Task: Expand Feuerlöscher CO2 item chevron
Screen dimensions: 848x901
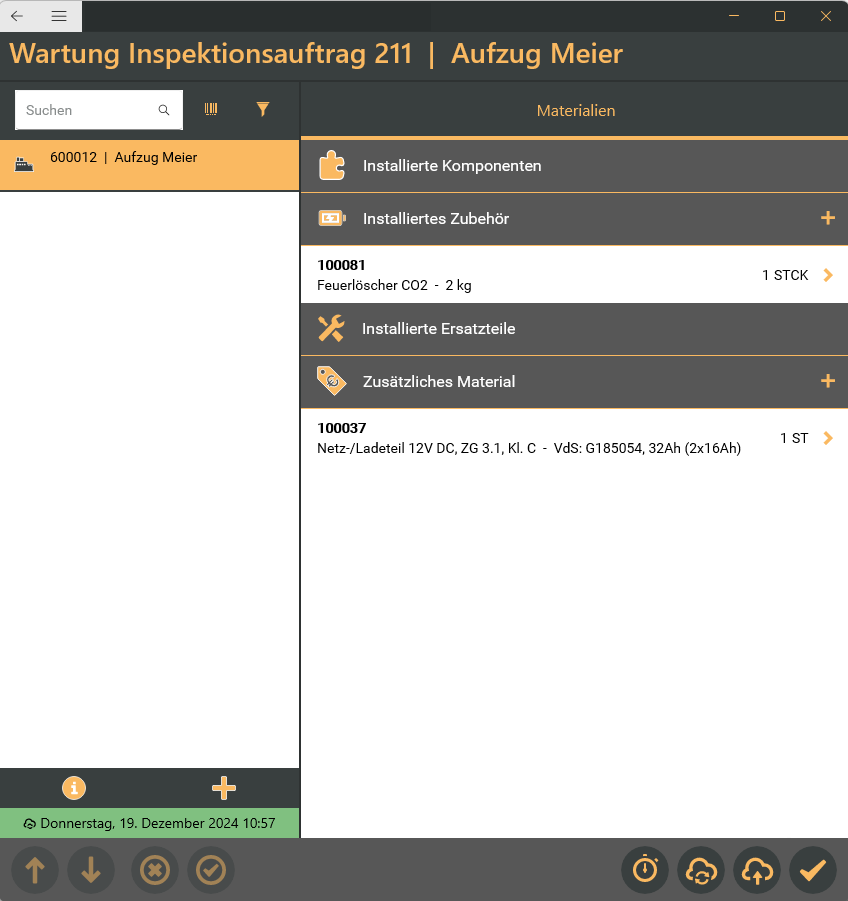Action: coord(827,275)
